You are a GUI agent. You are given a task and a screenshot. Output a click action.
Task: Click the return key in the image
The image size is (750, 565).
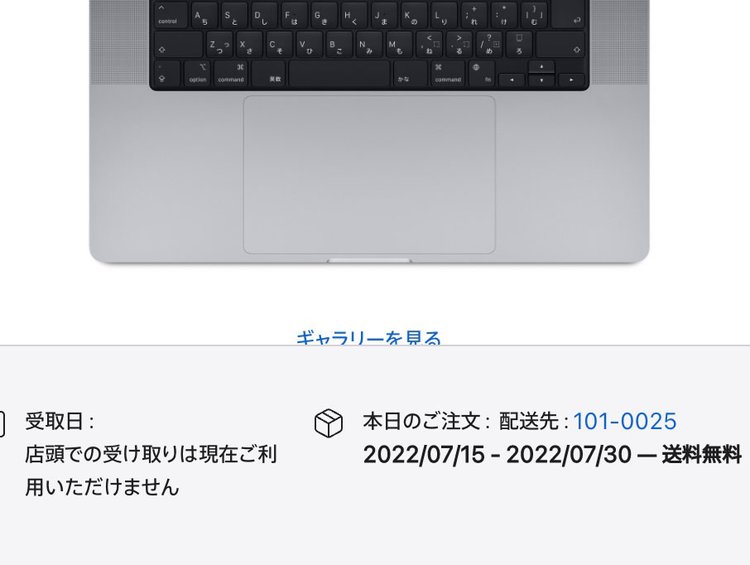568,14
